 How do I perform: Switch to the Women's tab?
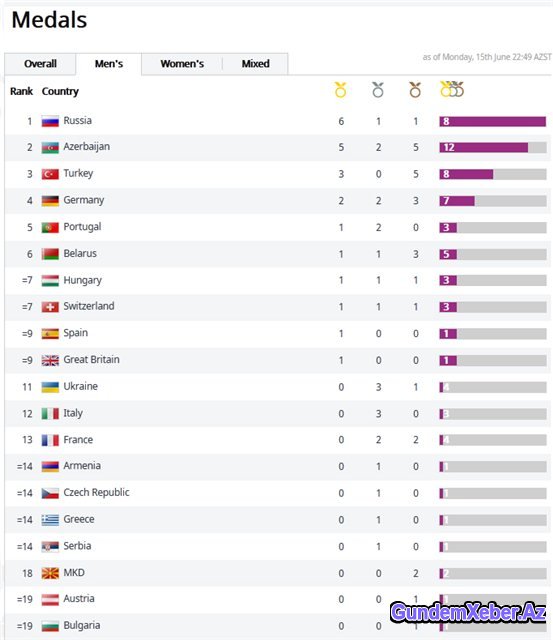[182, 64]
